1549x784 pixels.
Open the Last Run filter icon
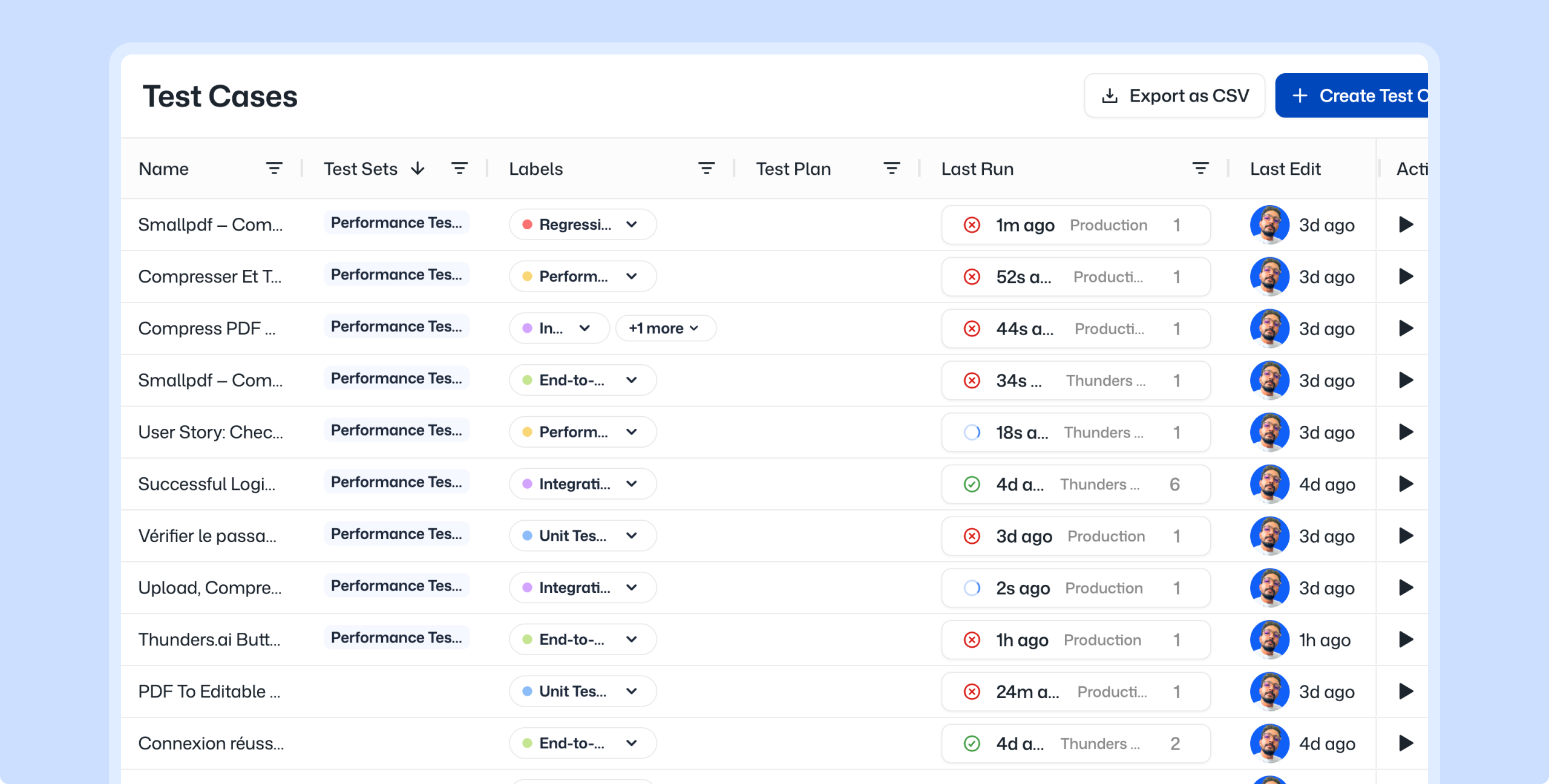click(x=1200, y=169)
